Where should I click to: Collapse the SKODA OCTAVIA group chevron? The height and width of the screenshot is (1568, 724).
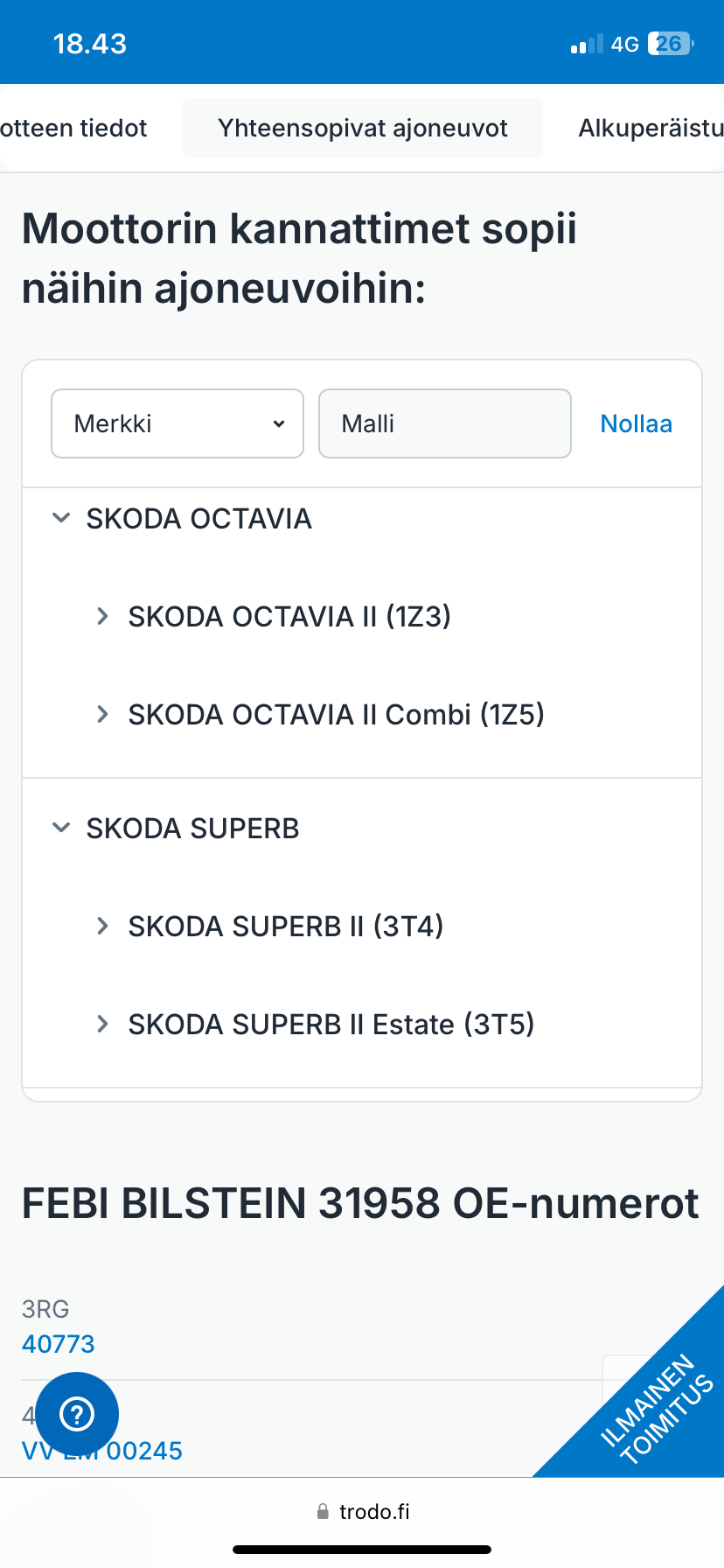pyautogui.click(x=61, y=518)
